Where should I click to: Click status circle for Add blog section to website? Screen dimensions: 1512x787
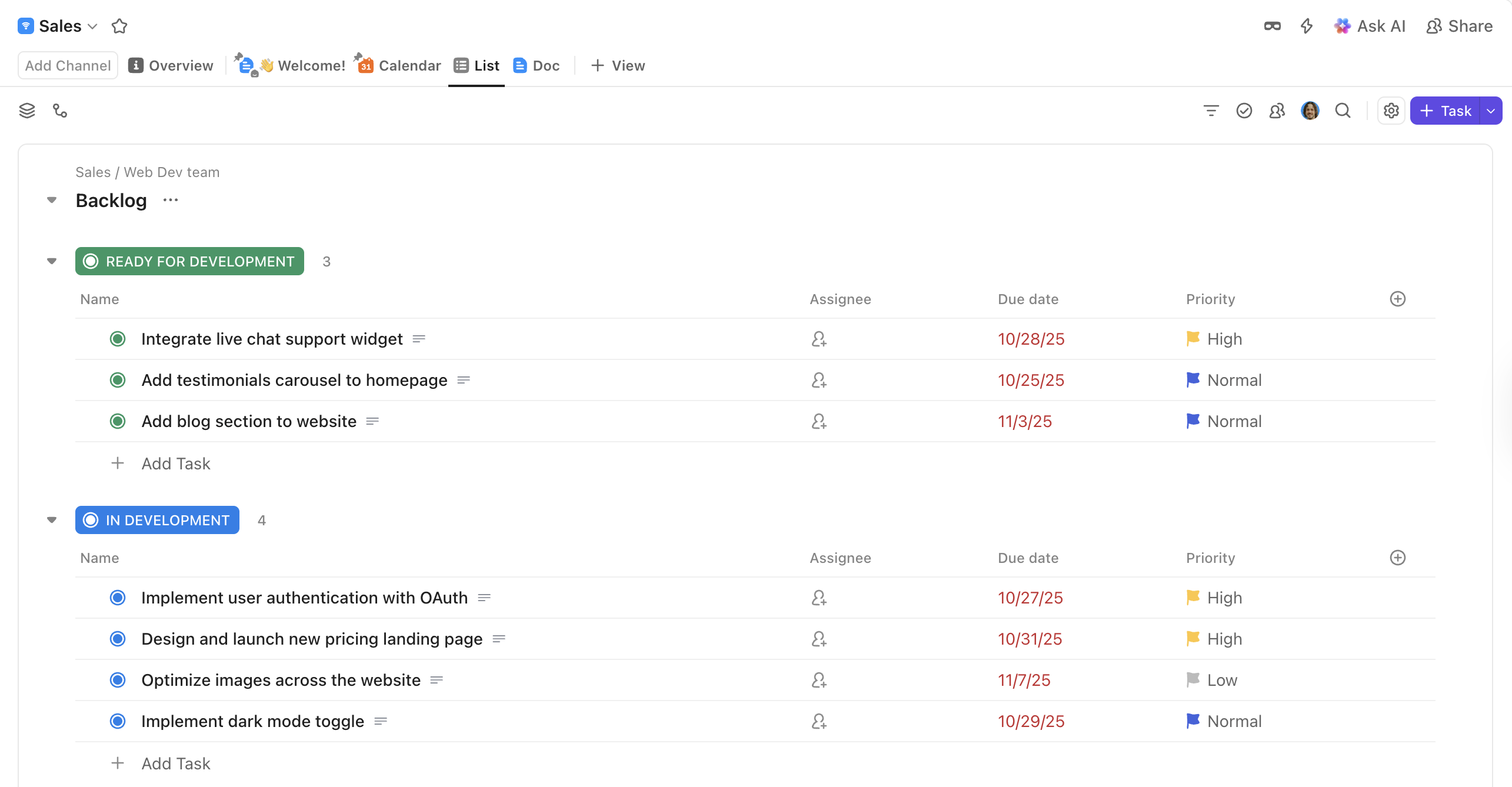117,421
